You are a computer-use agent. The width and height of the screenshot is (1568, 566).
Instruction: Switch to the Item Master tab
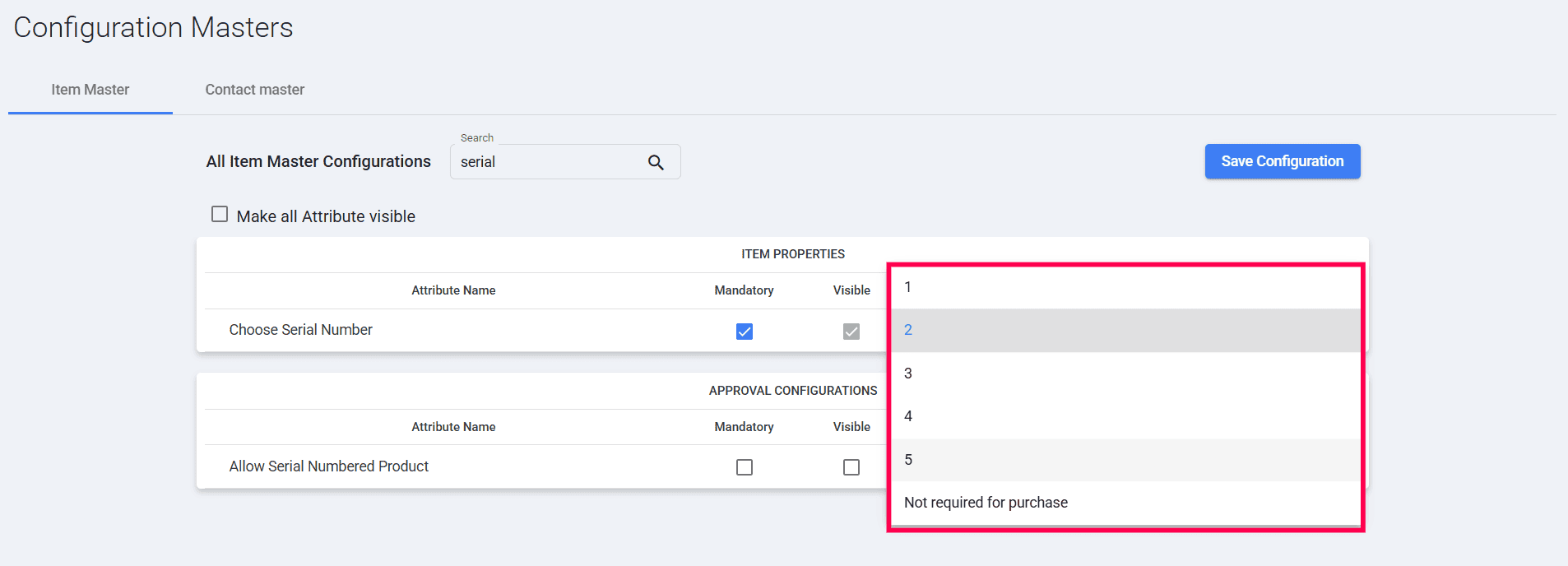coord(90,90)
